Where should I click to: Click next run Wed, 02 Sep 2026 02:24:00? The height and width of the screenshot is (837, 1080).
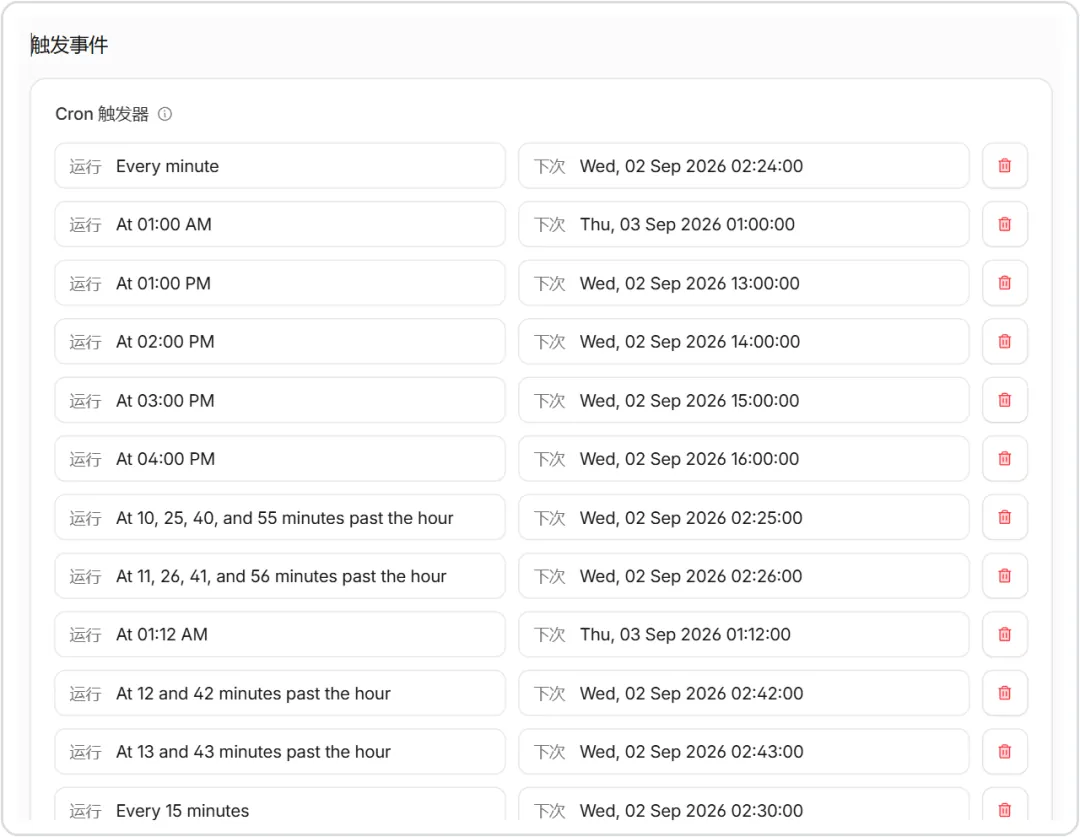pyautogui.click(x=744, y=166)
